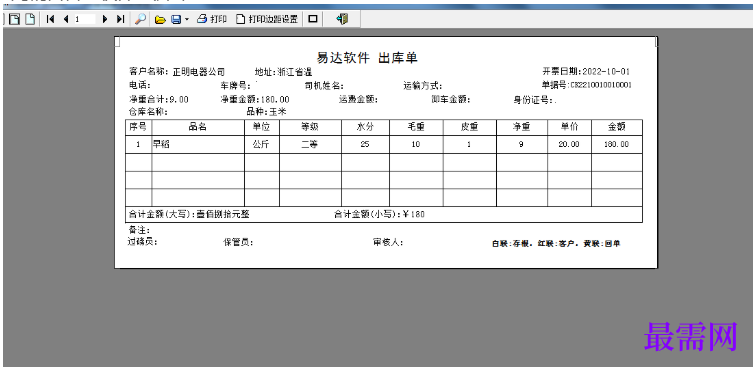Click customer name 正明电器公司
756x368 pixels.
(x=199, y=72)
